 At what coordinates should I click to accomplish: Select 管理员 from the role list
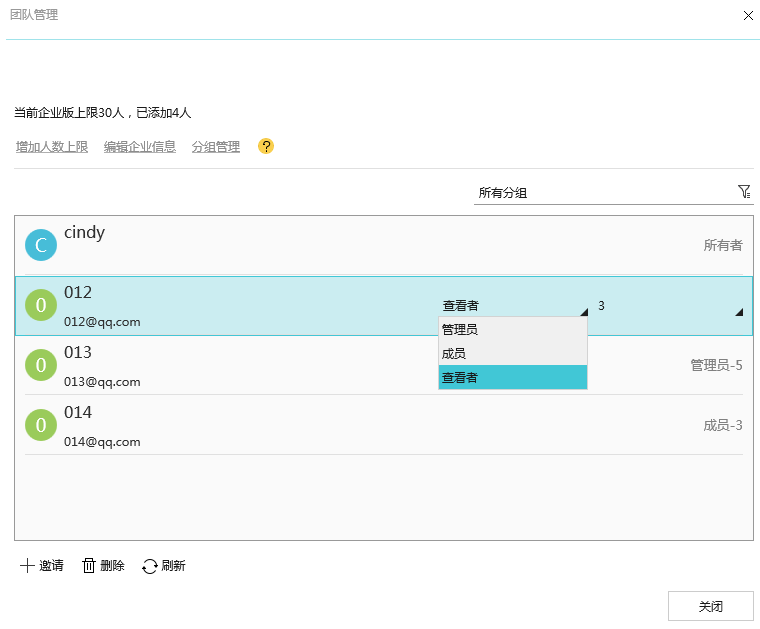[x=512, y=329]
